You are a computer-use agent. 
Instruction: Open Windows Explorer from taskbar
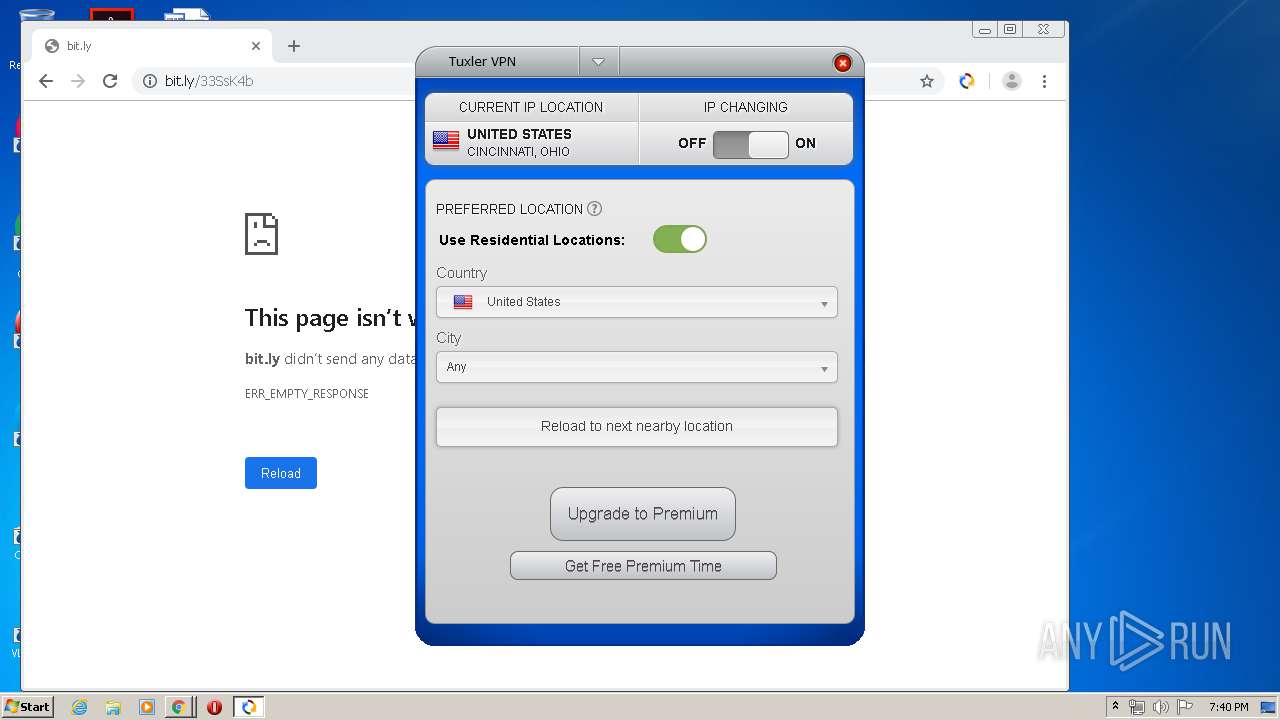pos(113,707)
